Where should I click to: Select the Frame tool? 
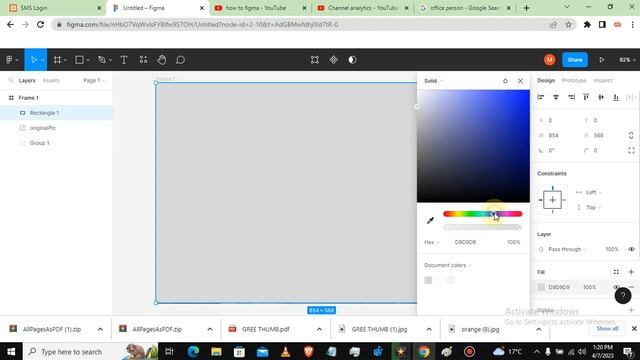click(x=57, y=60)
